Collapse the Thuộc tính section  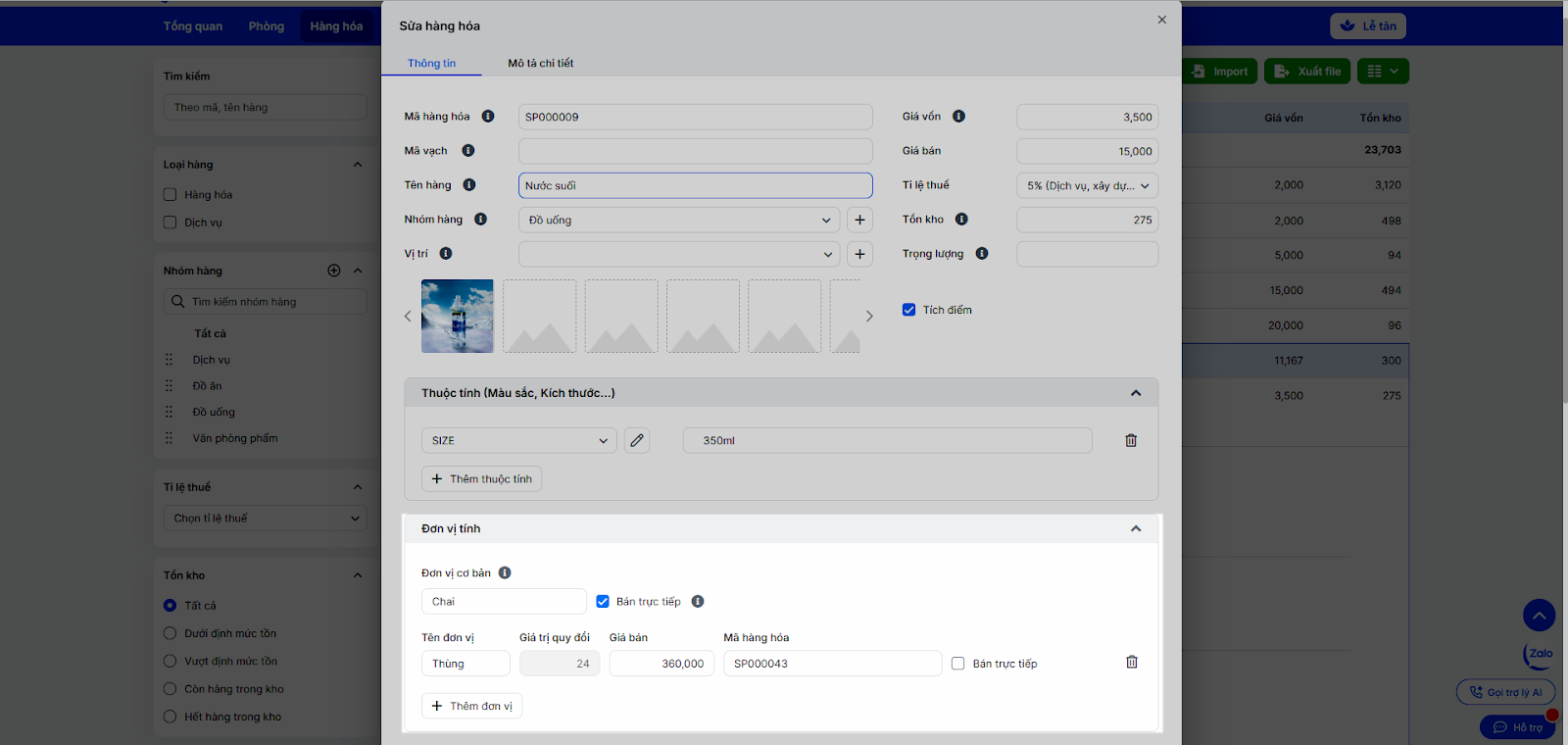pyautogui.click(x=1136, y=393)
